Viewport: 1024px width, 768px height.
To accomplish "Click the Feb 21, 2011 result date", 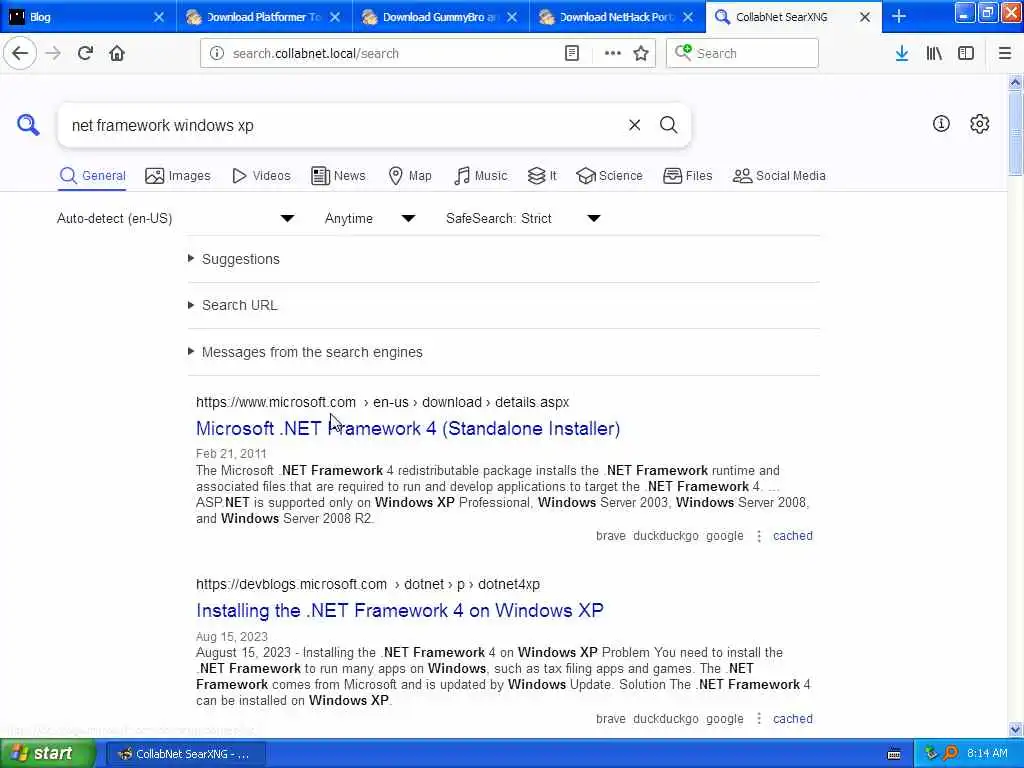I will [x=231, y=454].
